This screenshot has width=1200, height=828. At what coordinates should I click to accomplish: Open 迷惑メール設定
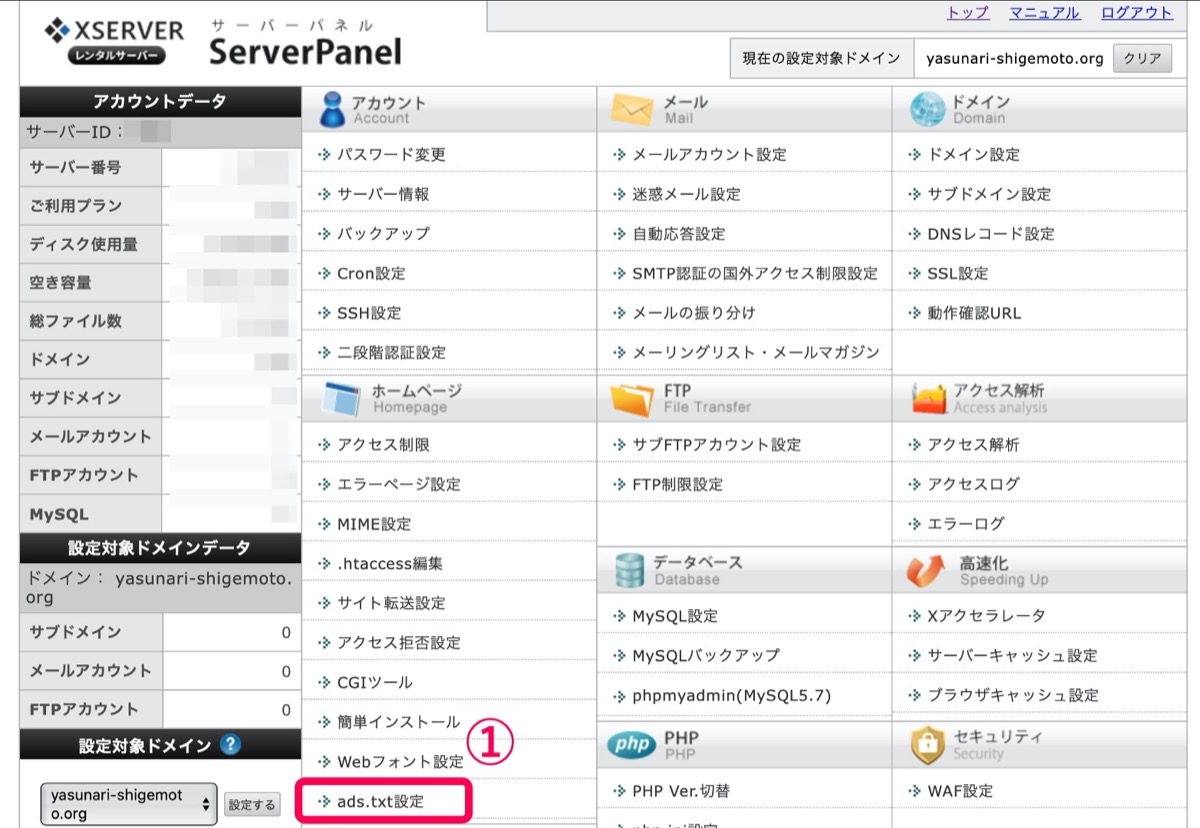point(686,194)
